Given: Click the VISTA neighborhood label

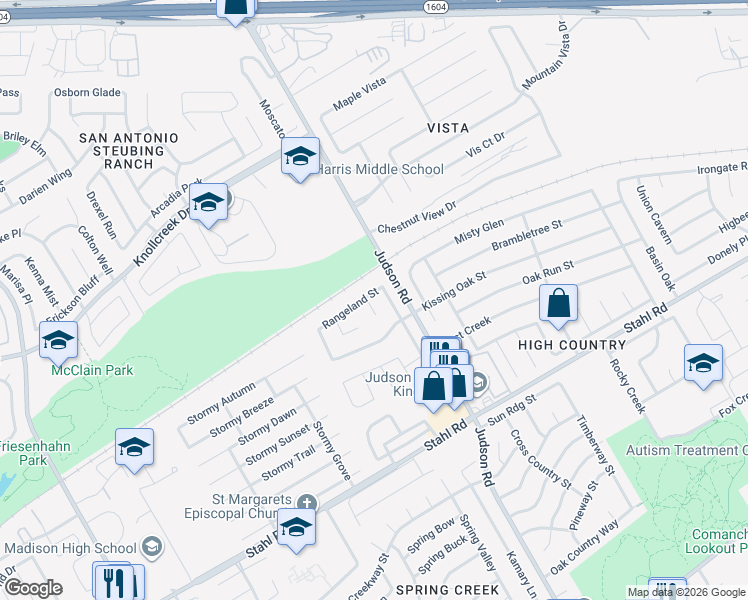Looking at the screenshot, I should click(x=447, y=128).
